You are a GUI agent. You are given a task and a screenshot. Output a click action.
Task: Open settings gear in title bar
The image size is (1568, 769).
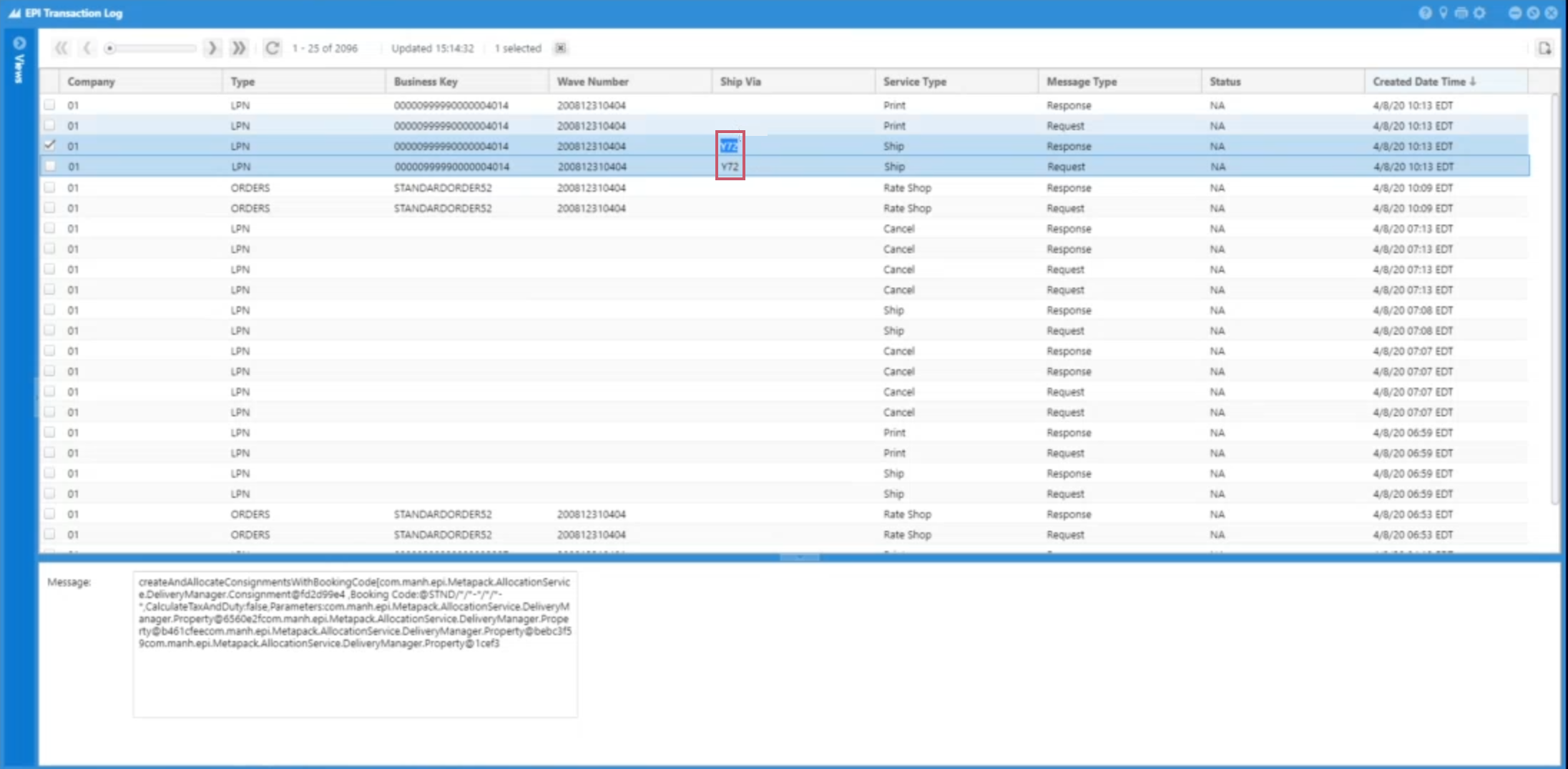pyautogui.click(x=1479, y=13)
